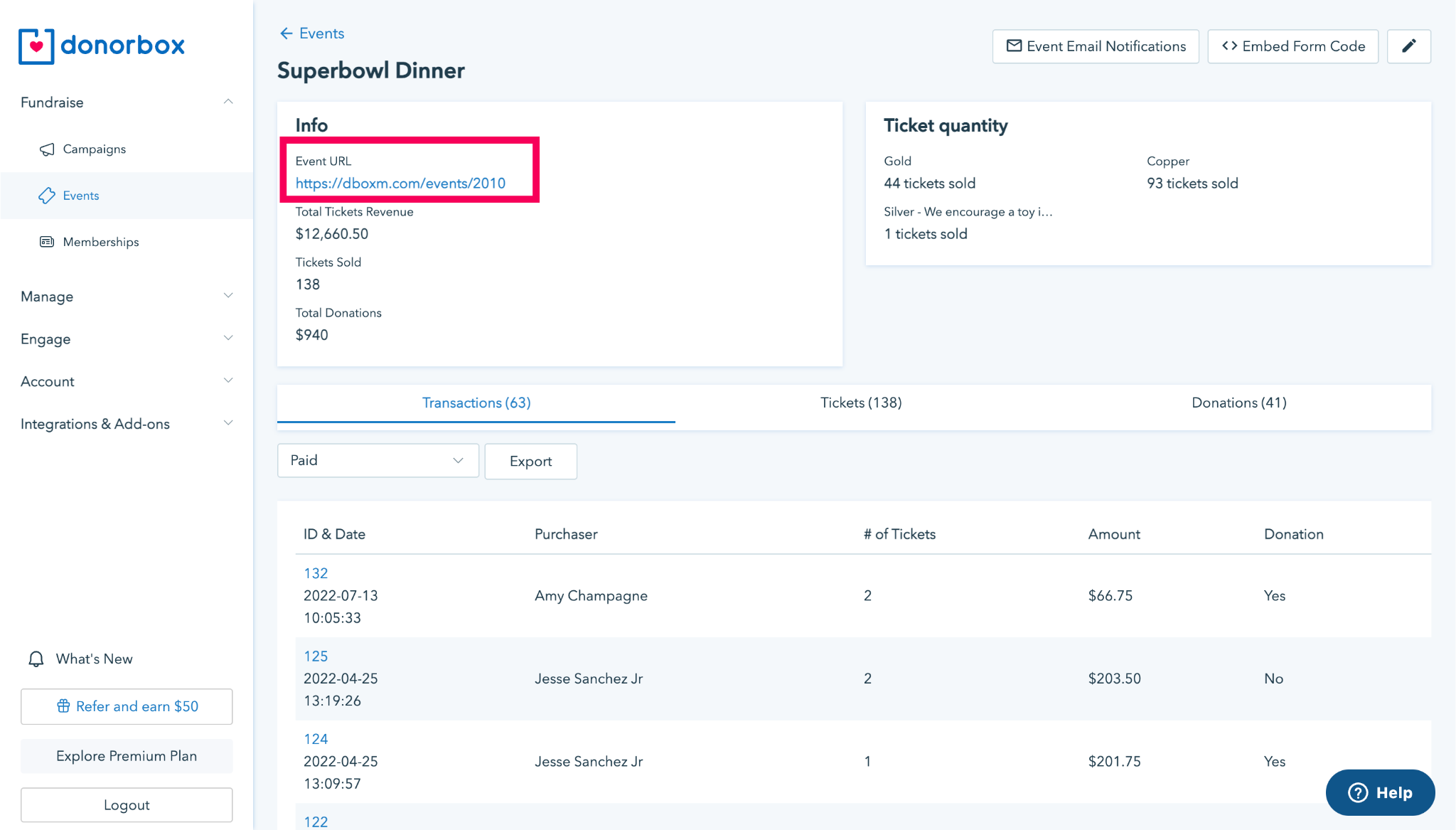Click the $201.75 amount
This screenshot has width=1456, height=830.
(1114, 762)
